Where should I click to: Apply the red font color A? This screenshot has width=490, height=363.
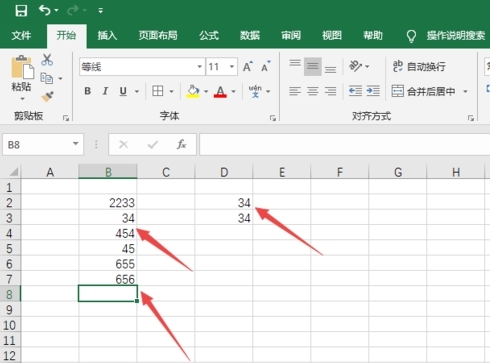point(220,91)
